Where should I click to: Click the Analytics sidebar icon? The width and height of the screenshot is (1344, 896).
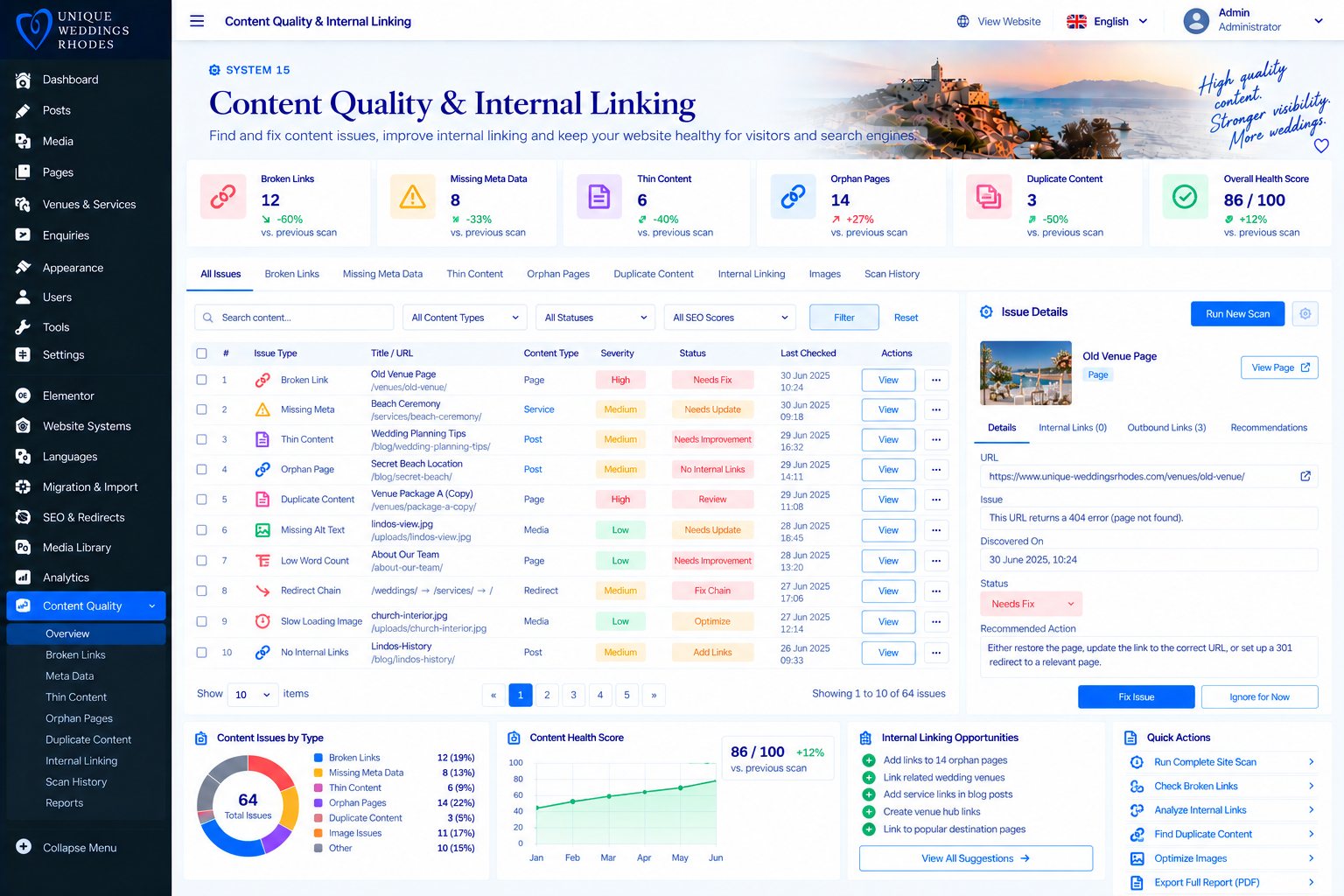point(23,577)
